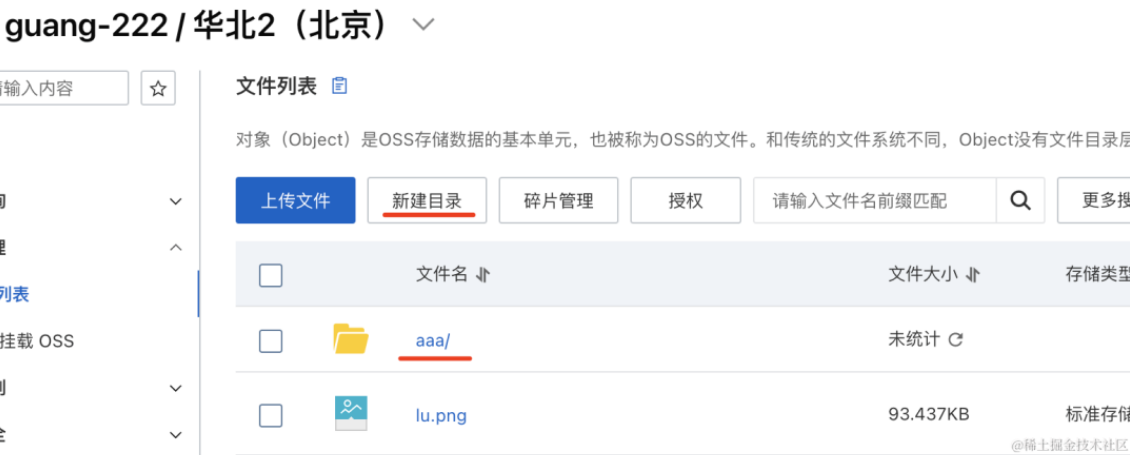This screenshot has width=1130, height=455.
Task: Sort by 文件大小 using sort arrows
Action: 973,275
